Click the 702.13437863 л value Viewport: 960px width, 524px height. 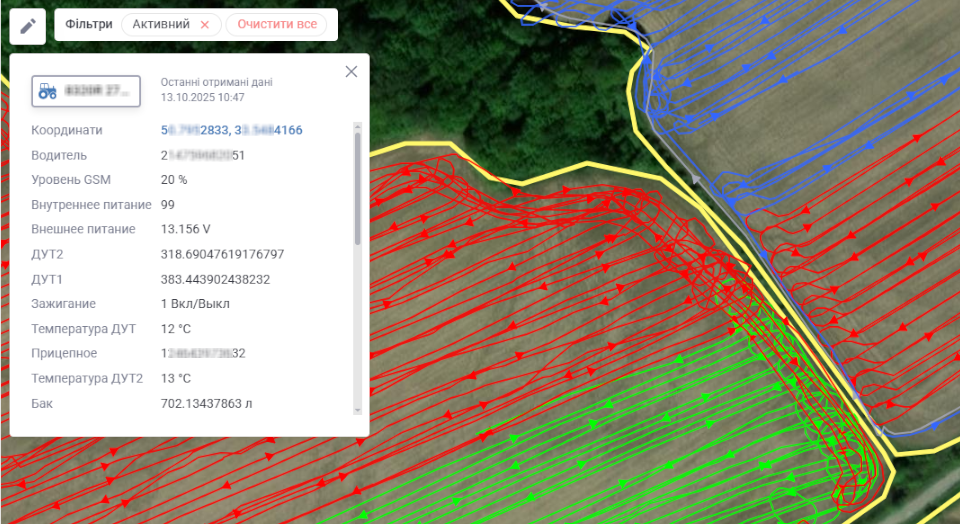point(206,403)
